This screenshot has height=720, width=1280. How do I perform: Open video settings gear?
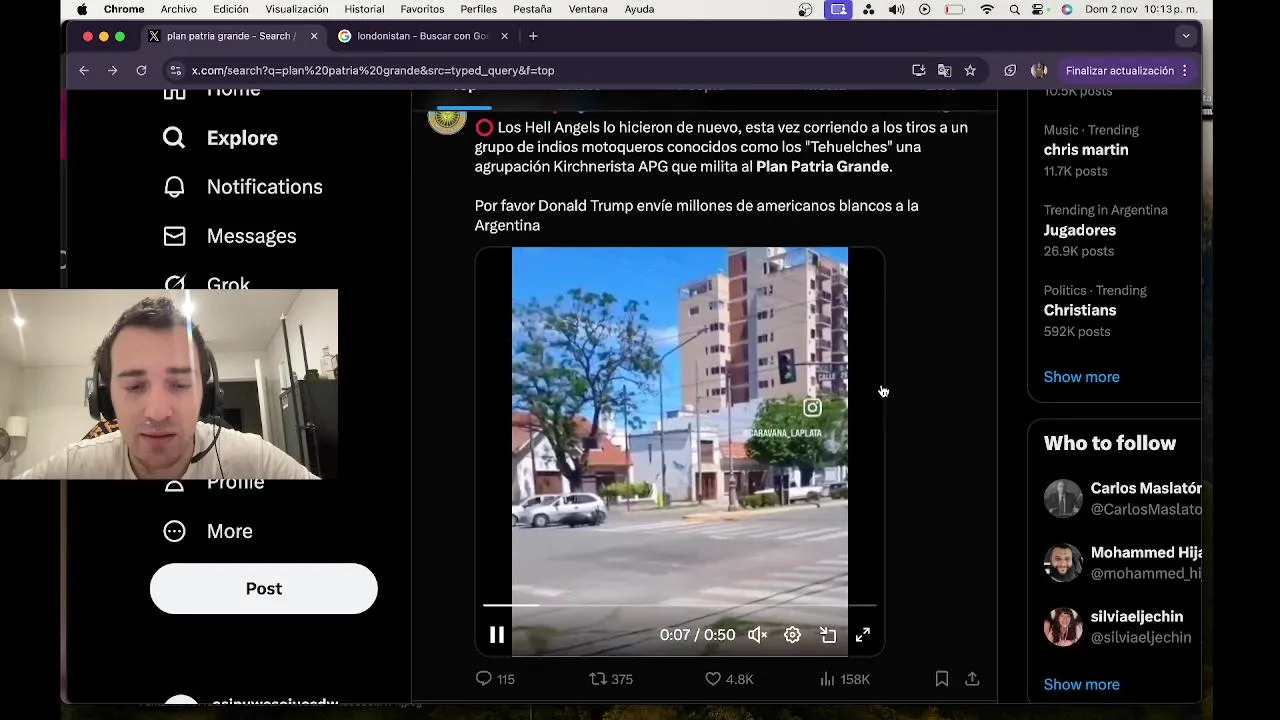[792, 635]
